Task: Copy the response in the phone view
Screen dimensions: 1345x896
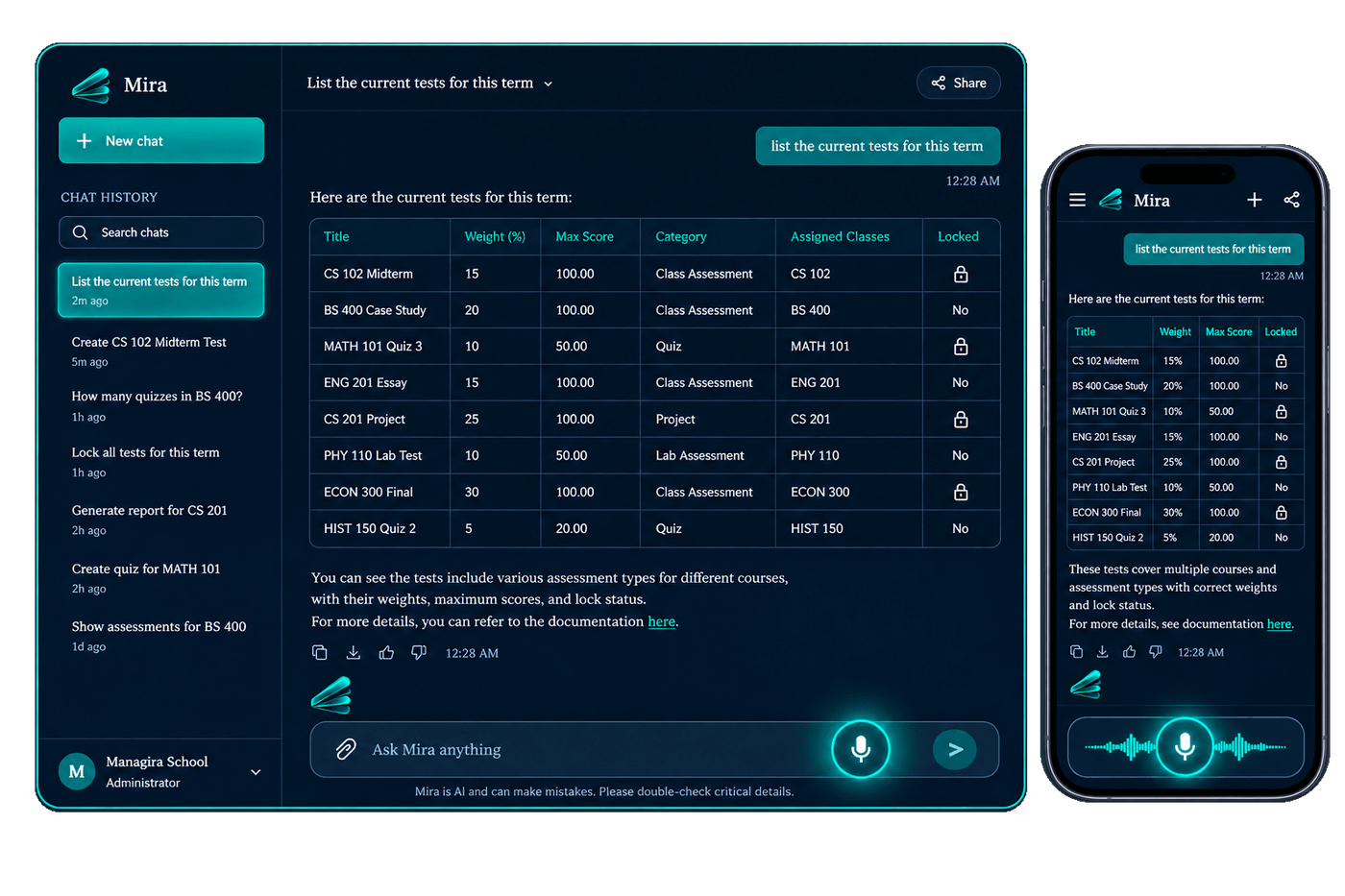Action: pos(1076,652)
